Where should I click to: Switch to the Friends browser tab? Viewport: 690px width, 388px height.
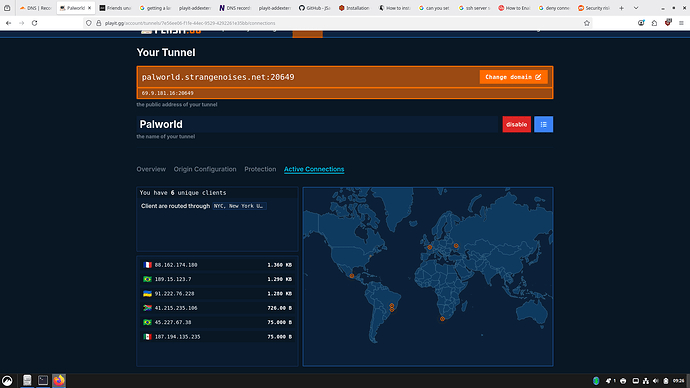pyautogui.click(x=115, y=8)
